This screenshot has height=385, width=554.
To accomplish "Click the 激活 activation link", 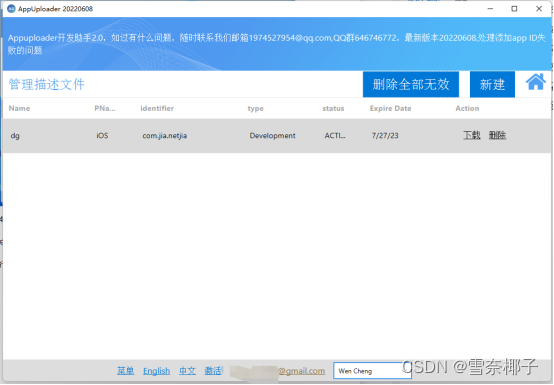I will click(213, 371).
